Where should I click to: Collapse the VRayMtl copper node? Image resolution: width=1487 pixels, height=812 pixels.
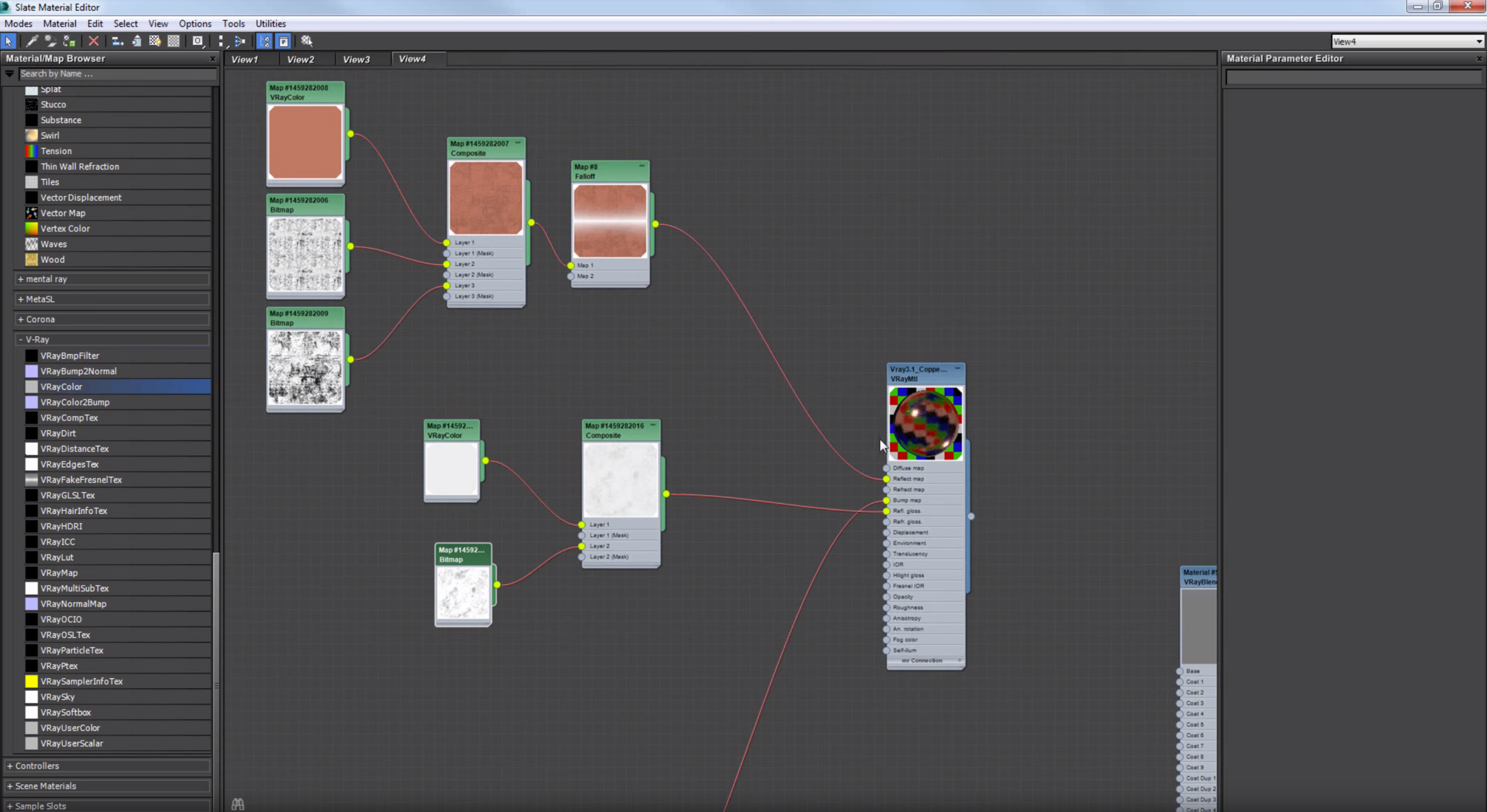958,369
